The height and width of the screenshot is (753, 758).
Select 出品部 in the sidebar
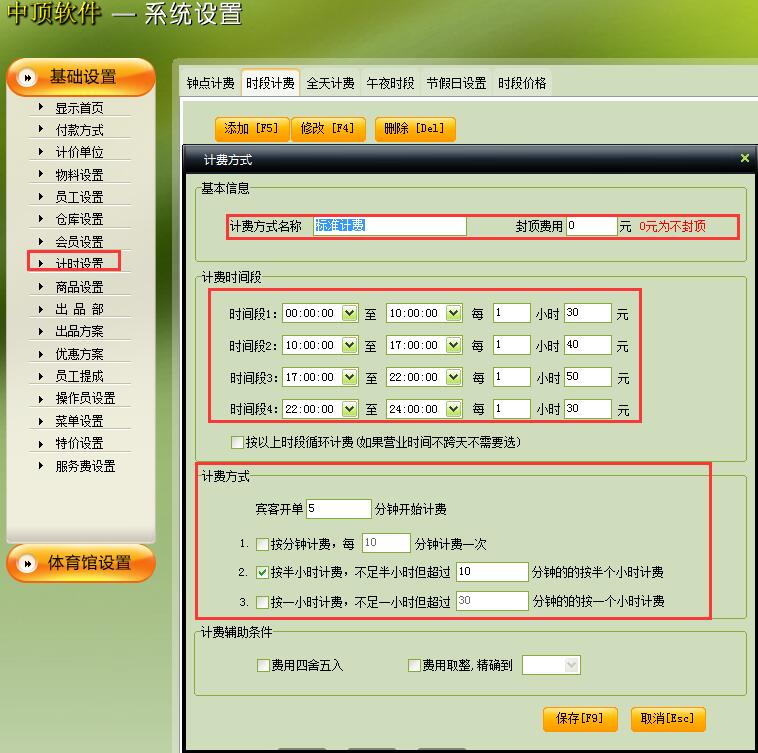[79, 309]
